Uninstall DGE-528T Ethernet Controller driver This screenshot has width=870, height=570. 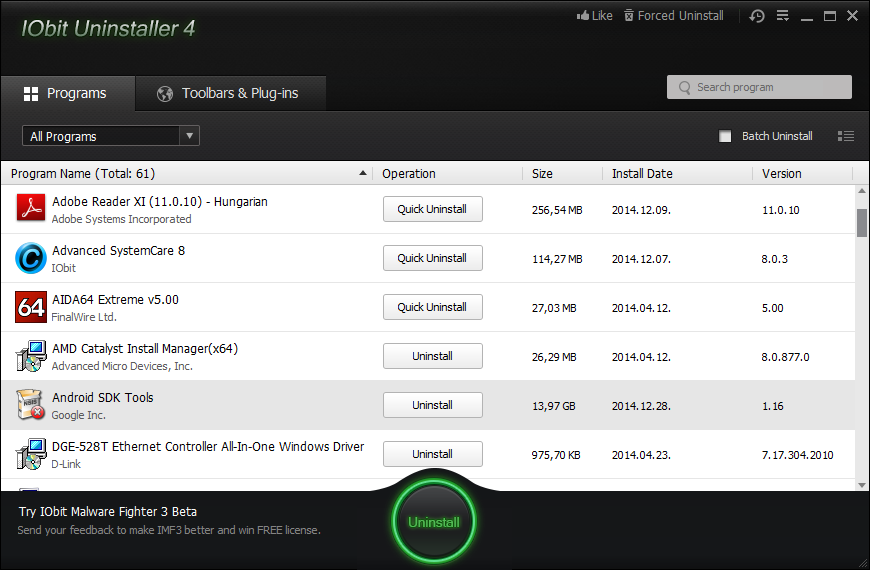[432, 454]
